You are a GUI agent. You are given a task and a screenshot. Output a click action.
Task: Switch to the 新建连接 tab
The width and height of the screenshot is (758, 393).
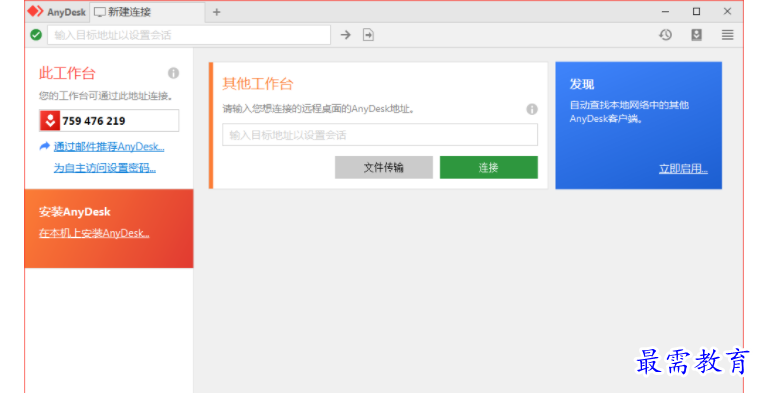tap(147, 12)
